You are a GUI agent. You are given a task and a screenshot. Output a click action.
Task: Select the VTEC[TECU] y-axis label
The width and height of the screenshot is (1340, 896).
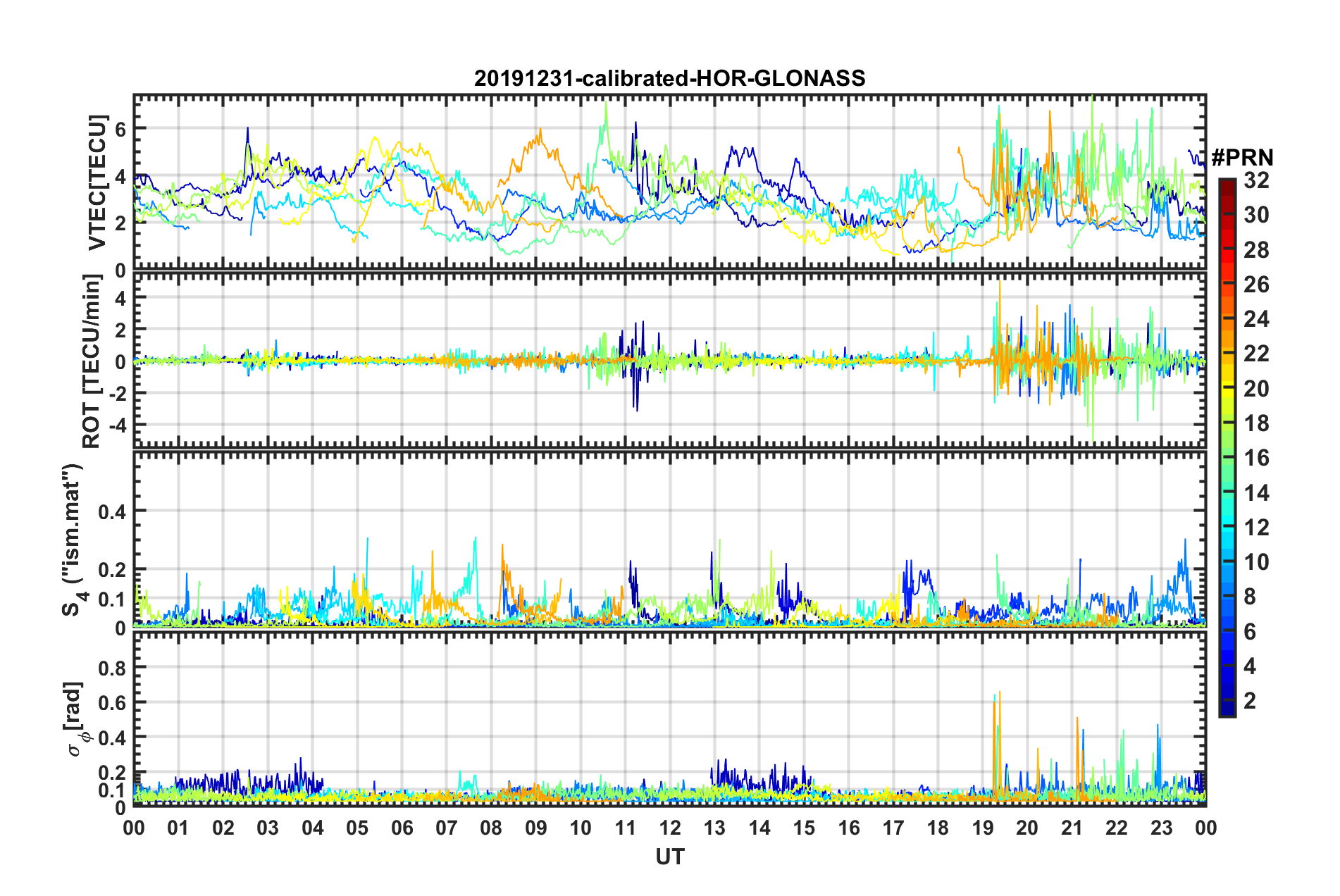click(97, 182)
